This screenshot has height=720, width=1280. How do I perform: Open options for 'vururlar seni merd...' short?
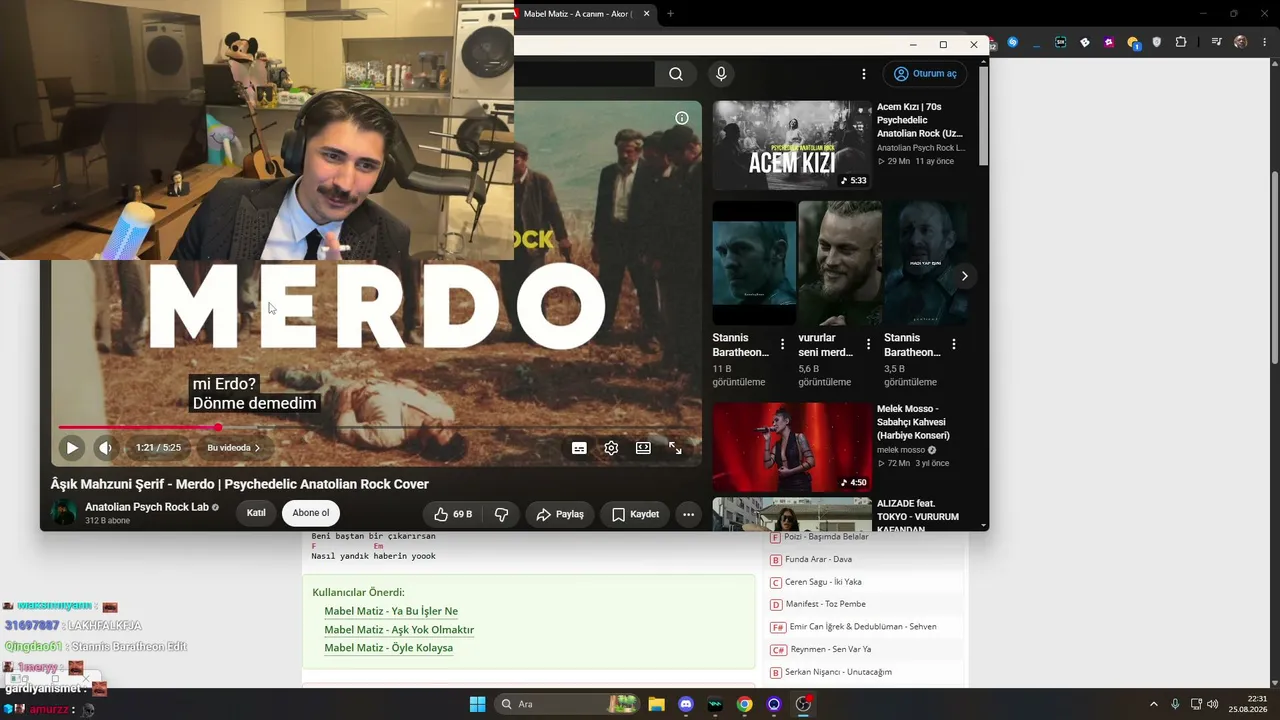(868, 344)
